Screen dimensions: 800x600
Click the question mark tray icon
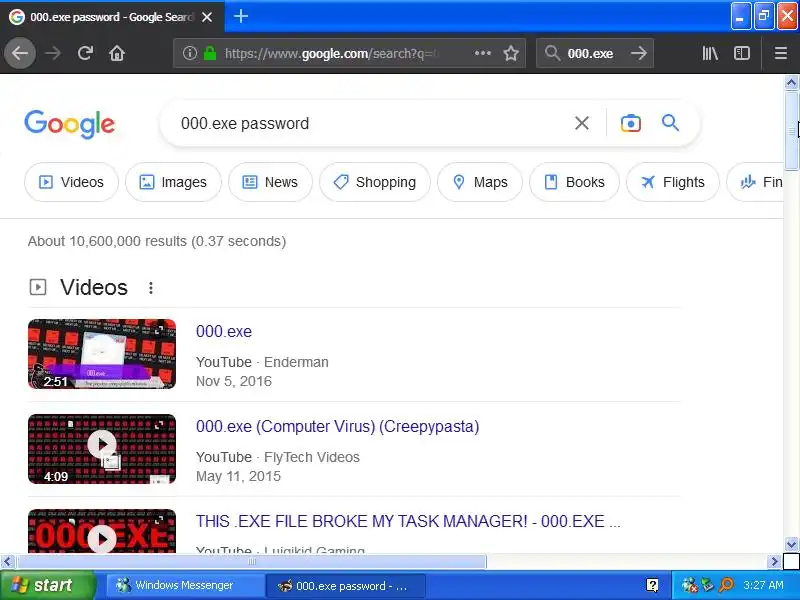[x=652, y=585]
